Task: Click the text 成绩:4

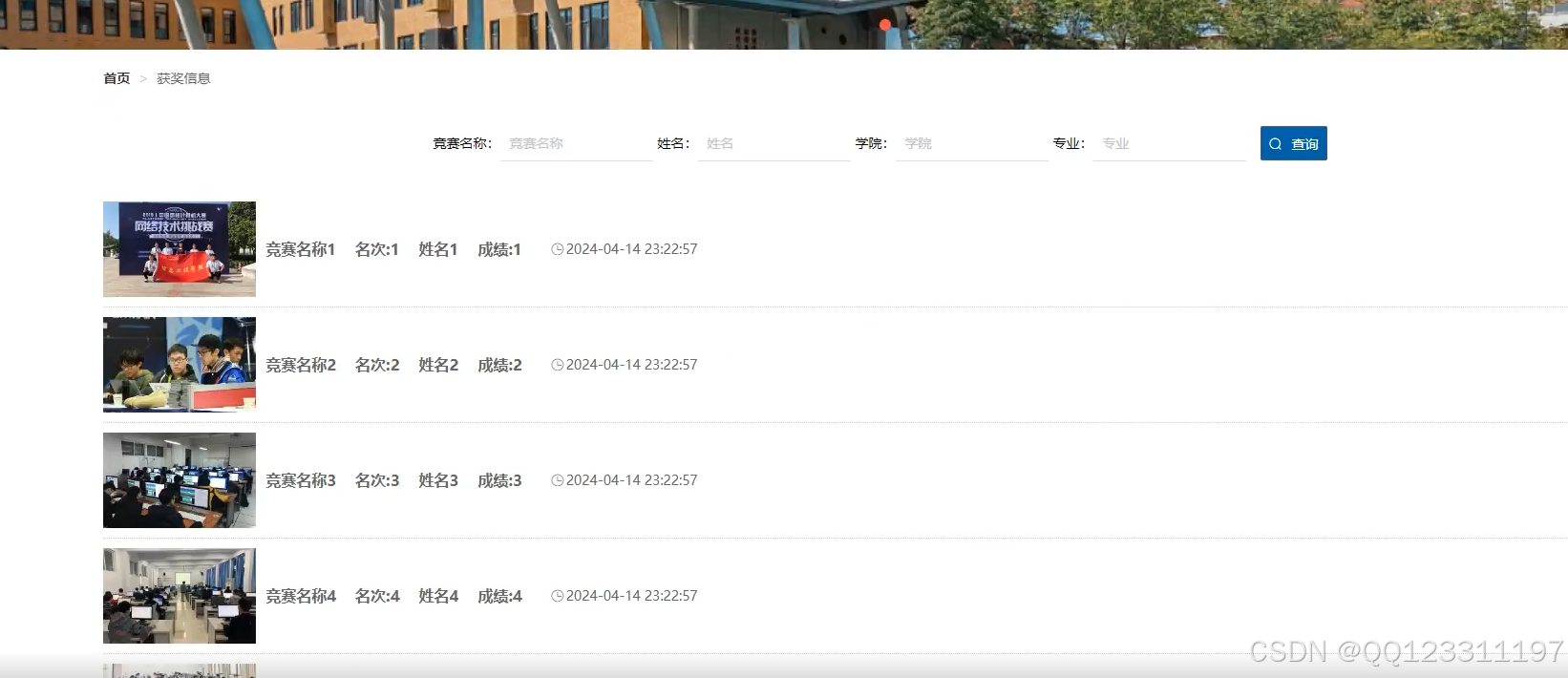Action: [x=499, y=596]
